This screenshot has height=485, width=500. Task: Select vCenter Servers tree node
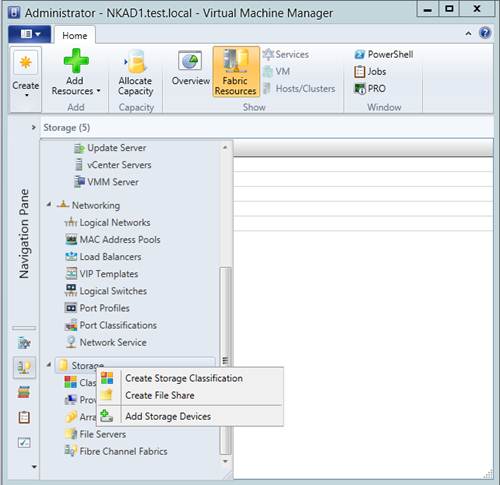(x=113, y=165)
